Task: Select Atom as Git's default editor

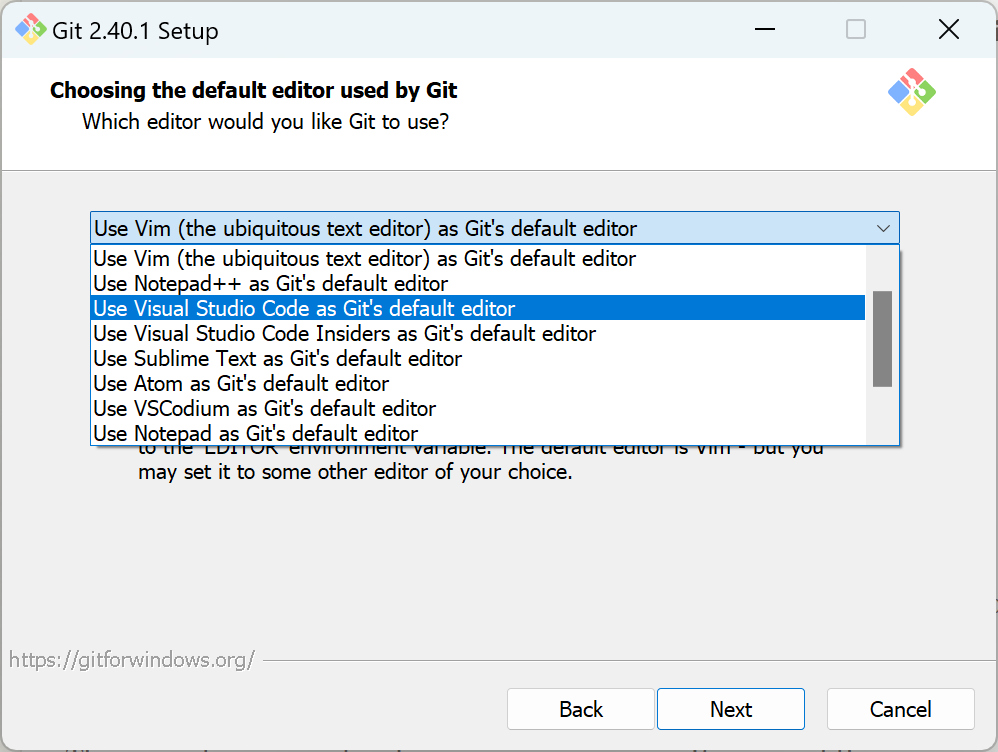Action: click(x=478, y=383)
